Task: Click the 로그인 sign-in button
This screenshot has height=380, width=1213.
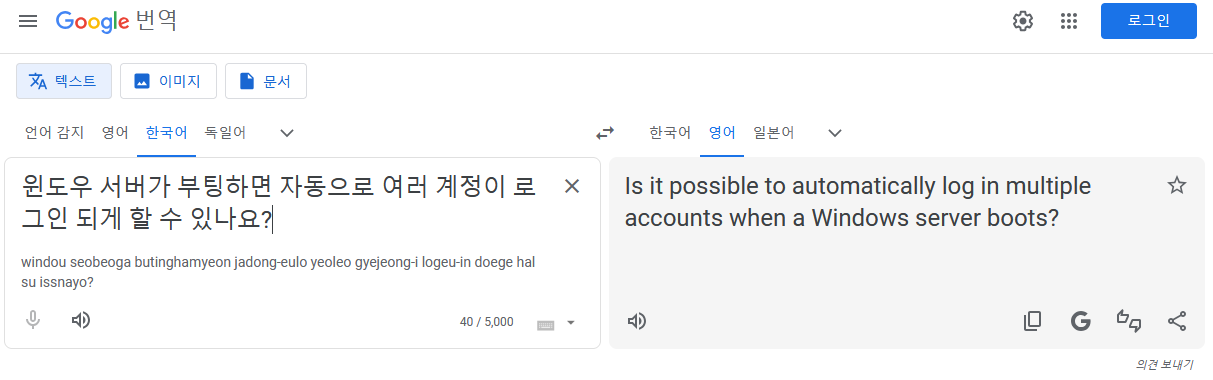Action: point(1149,21)
